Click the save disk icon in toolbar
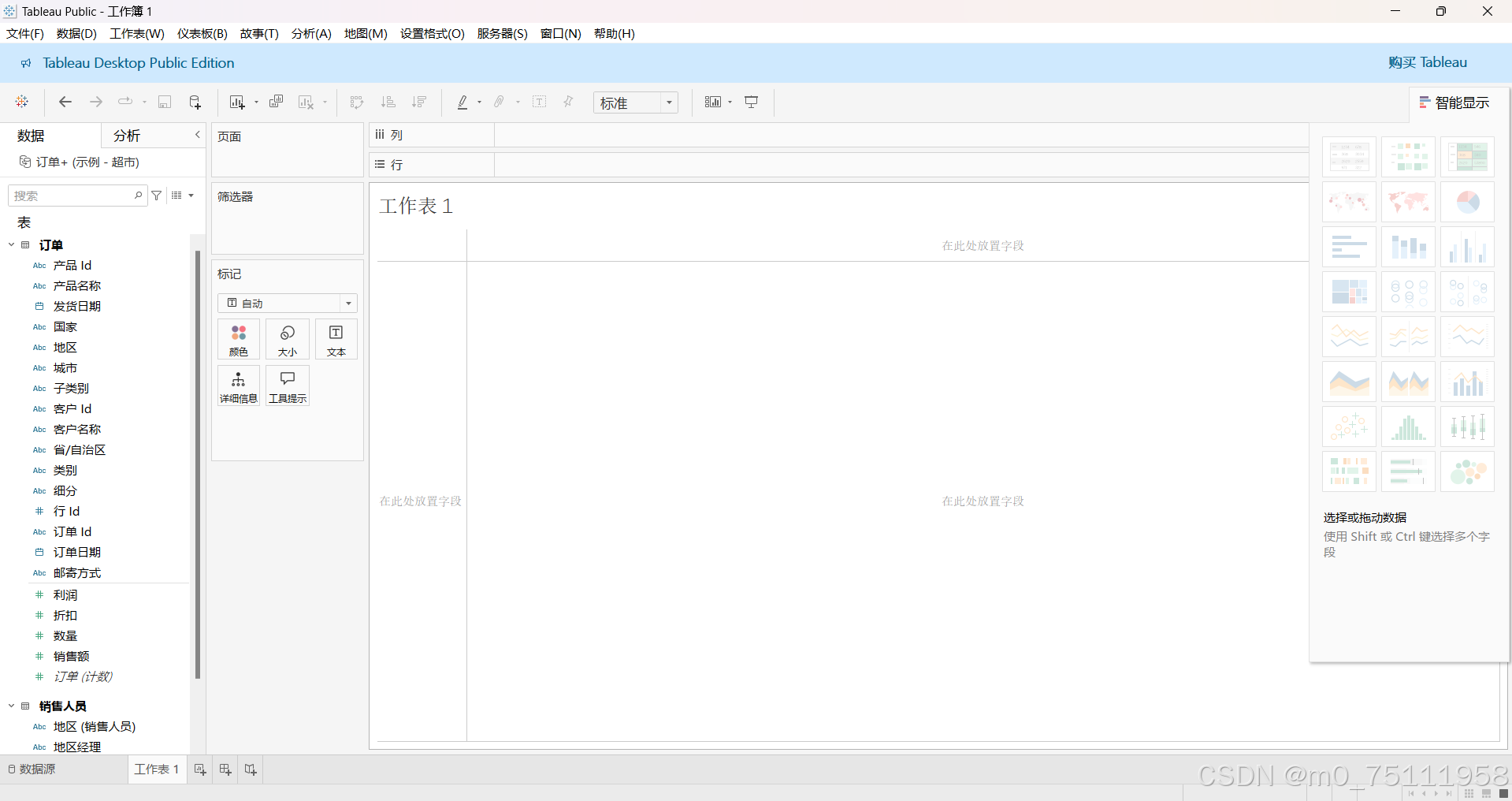The width and height of the screenshot is (1512, 801). [165, 102]
